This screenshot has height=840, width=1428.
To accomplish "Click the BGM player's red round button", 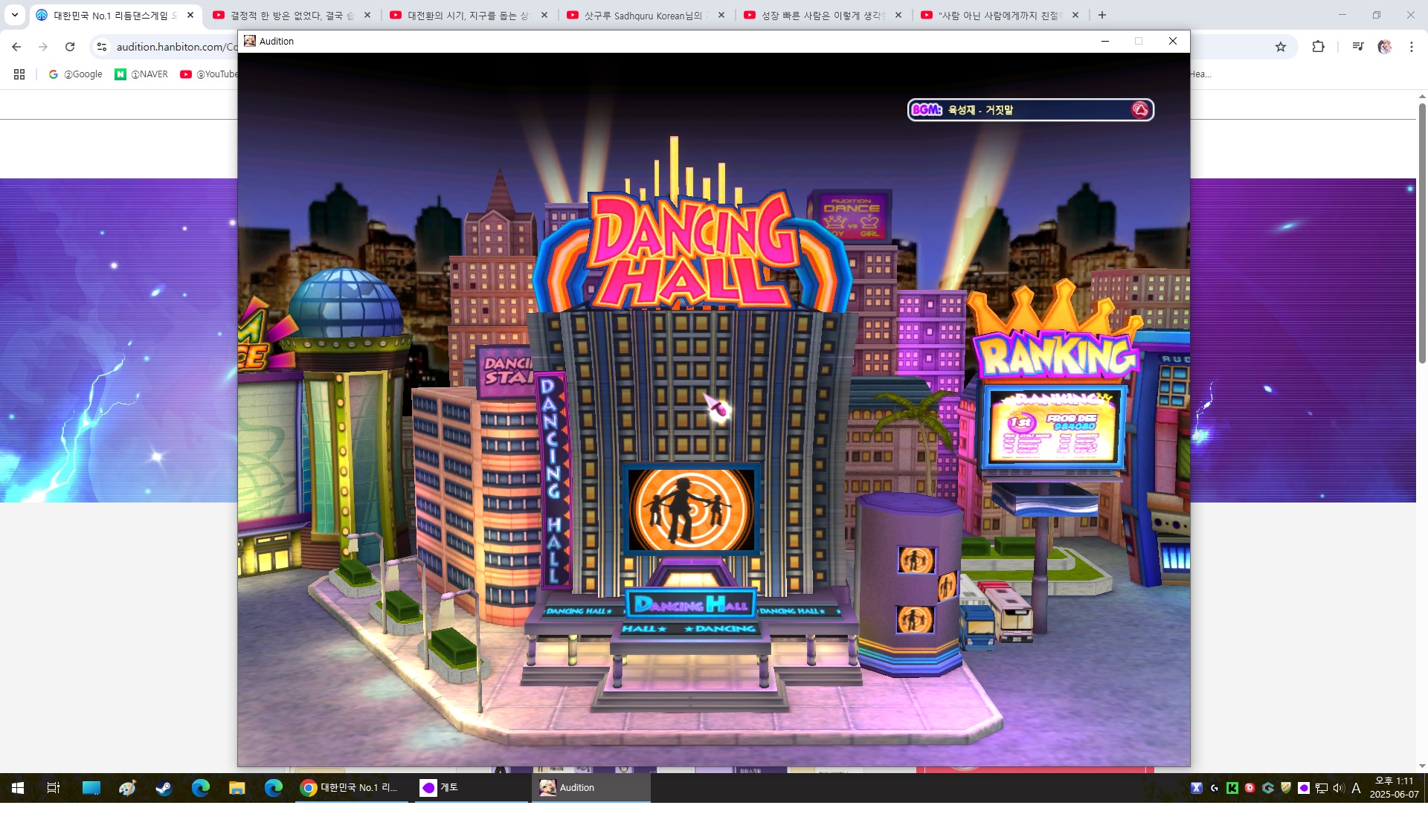I will [1139, 110].
